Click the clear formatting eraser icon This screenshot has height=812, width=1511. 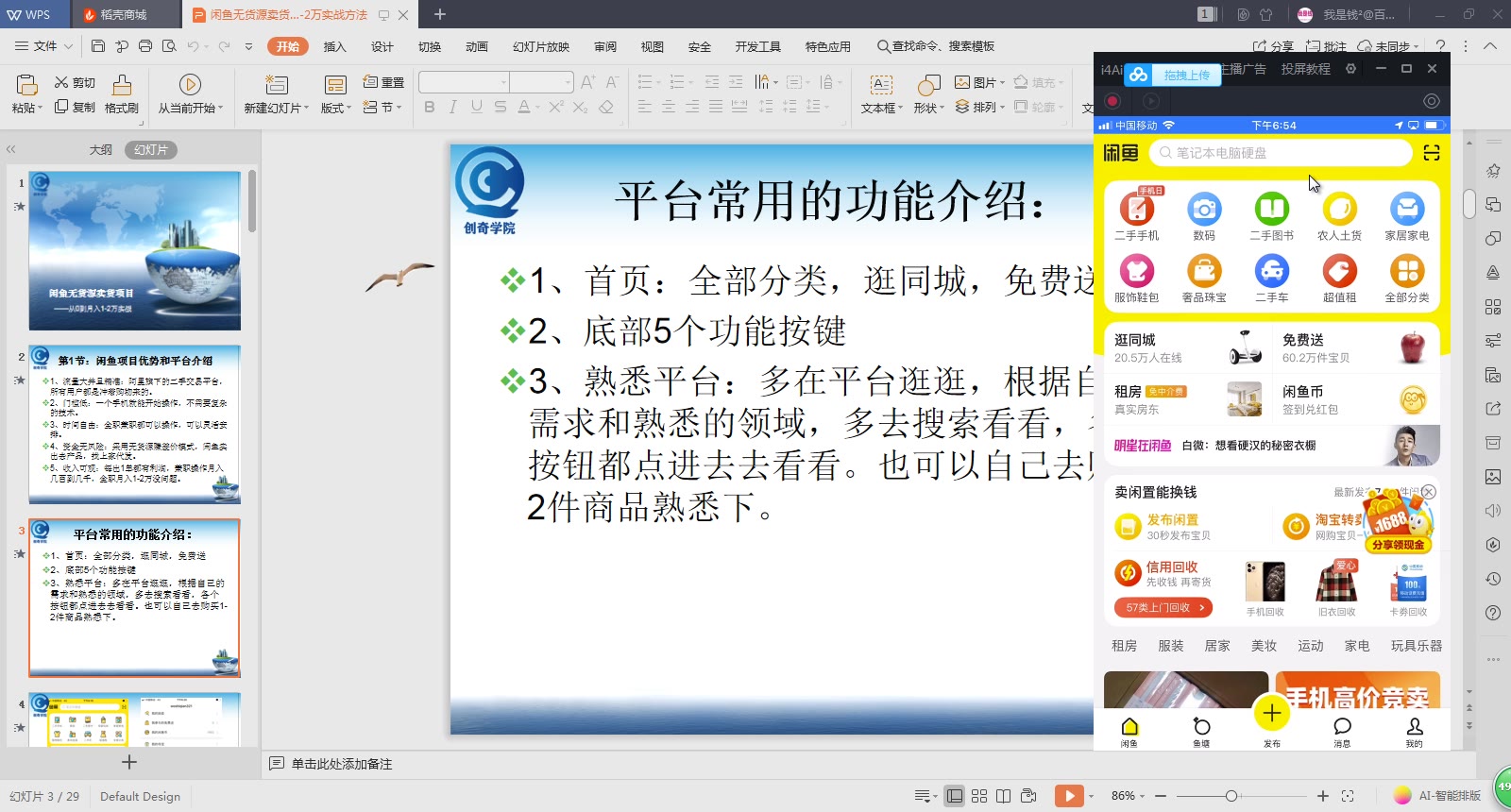pos(606,107)
